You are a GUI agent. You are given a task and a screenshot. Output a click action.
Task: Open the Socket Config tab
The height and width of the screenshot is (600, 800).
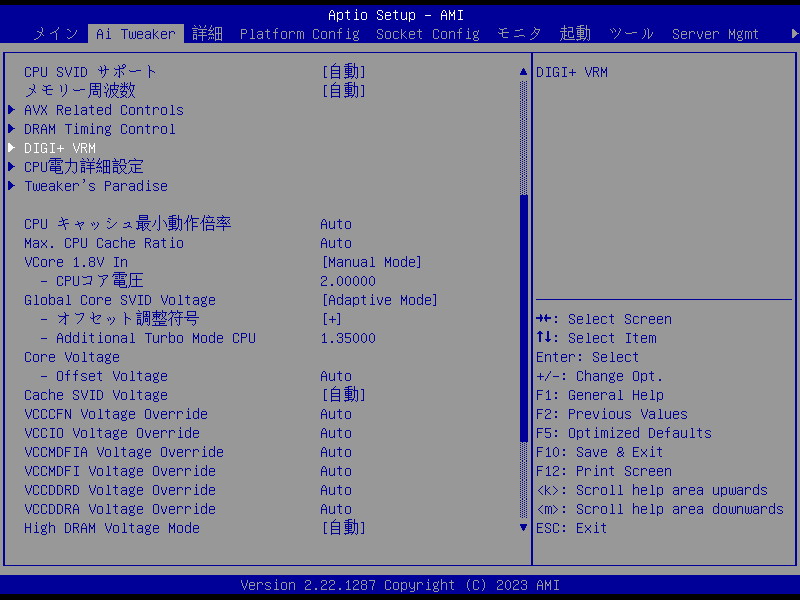point(428,34)
